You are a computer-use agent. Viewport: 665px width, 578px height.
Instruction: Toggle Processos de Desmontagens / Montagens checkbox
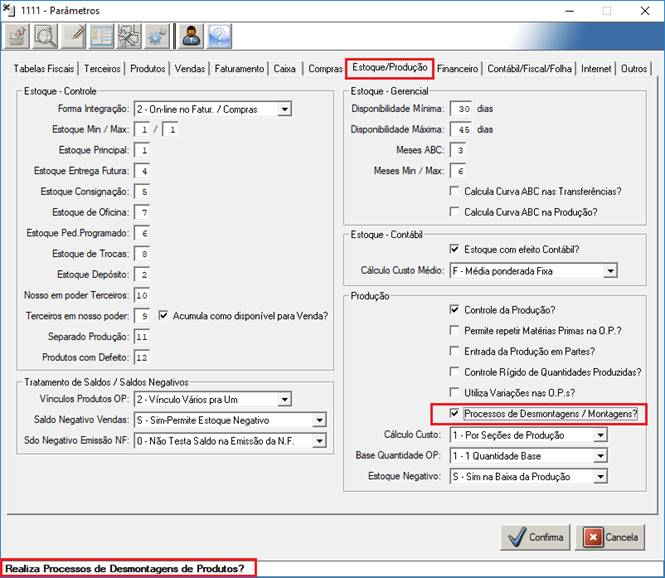coord(454,413)
